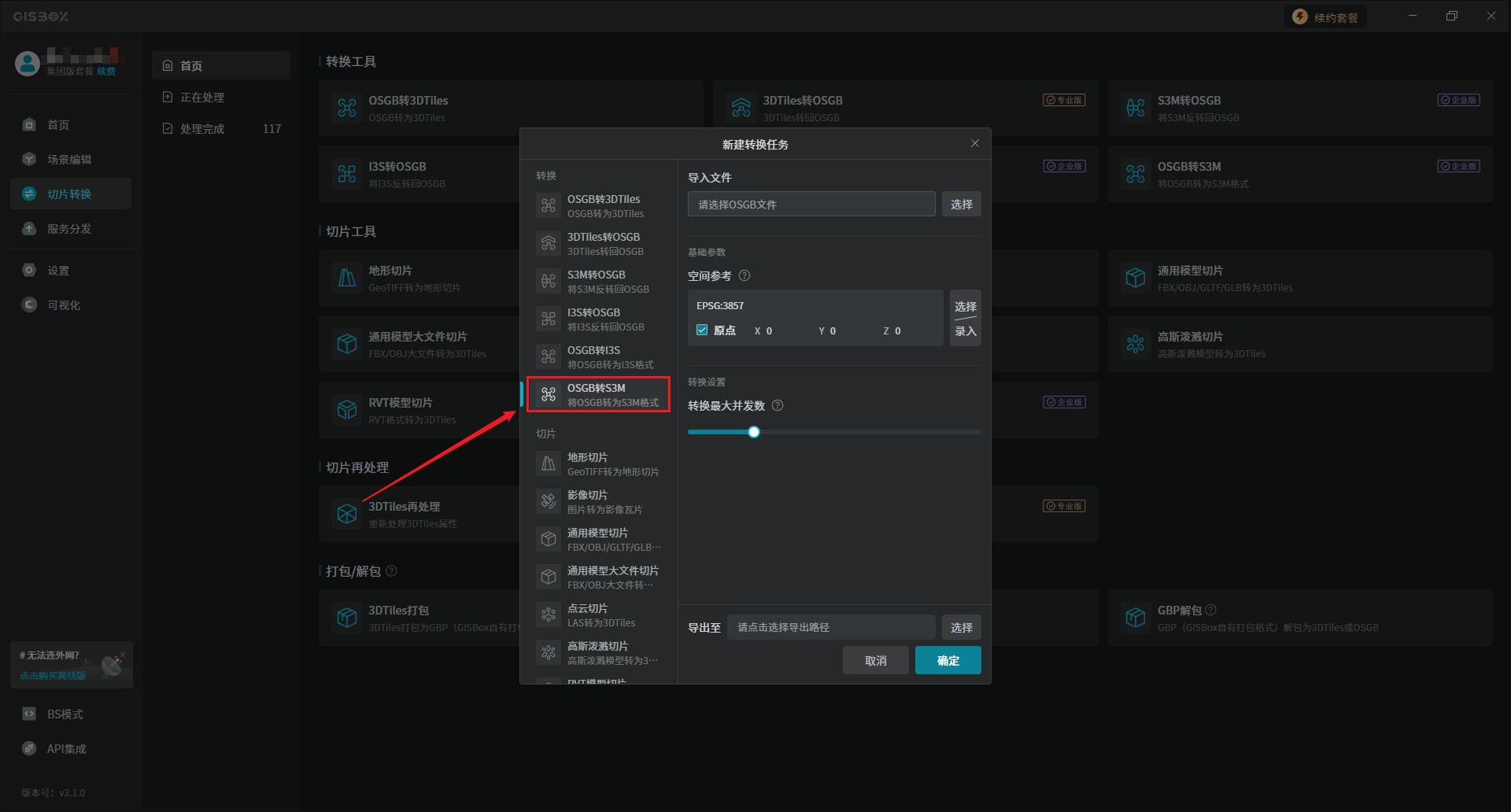Click help icon beside 空间参考

click(744, 276)
